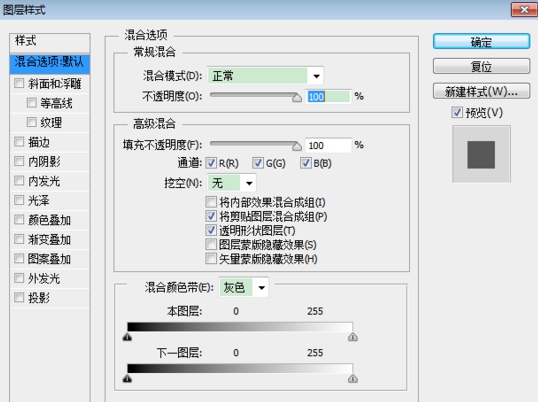Image resolution: width=538 pixels, height=402 pixels.
Task: Click the 样式 header in the sidebar
Action: pos(50,42)
